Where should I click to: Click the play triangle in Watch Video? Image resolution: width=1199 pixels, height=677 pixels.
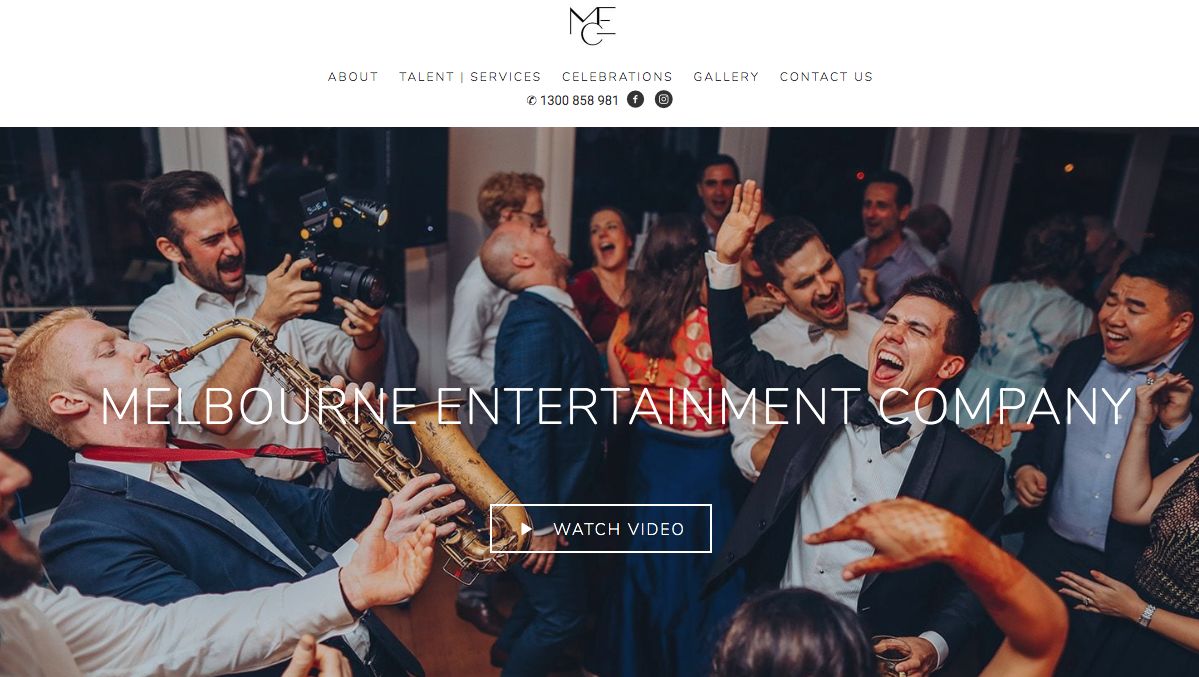coord(526,529)
